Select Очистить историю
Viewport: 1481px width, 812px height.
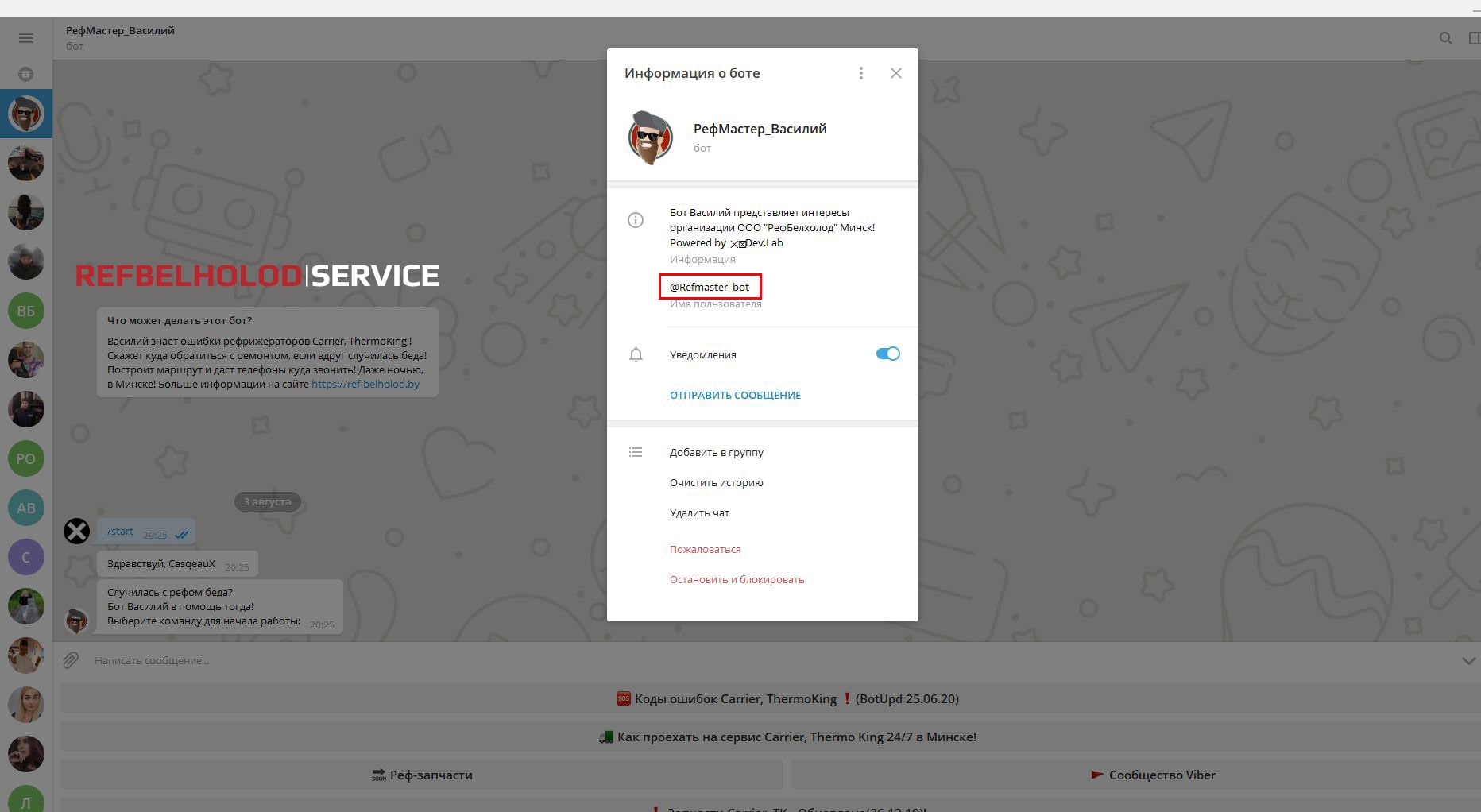tap(717, 482)
